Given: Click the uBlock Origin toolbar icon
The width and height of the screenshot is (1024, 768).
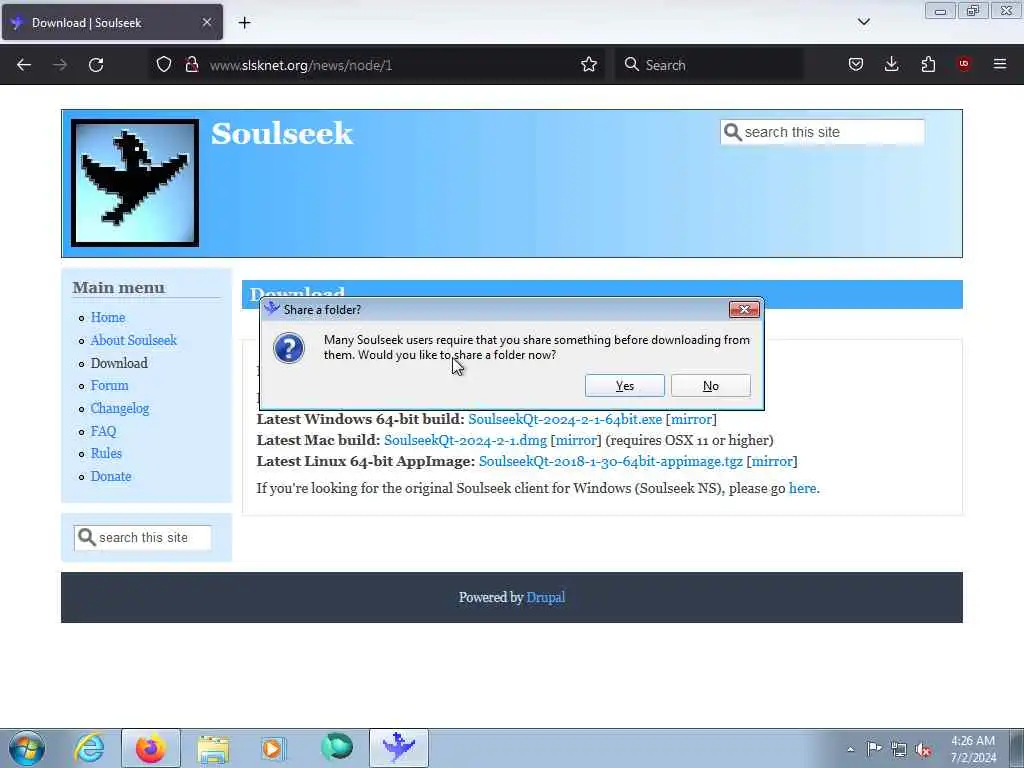Looking at the screenshot, I should tap(964, 64).
